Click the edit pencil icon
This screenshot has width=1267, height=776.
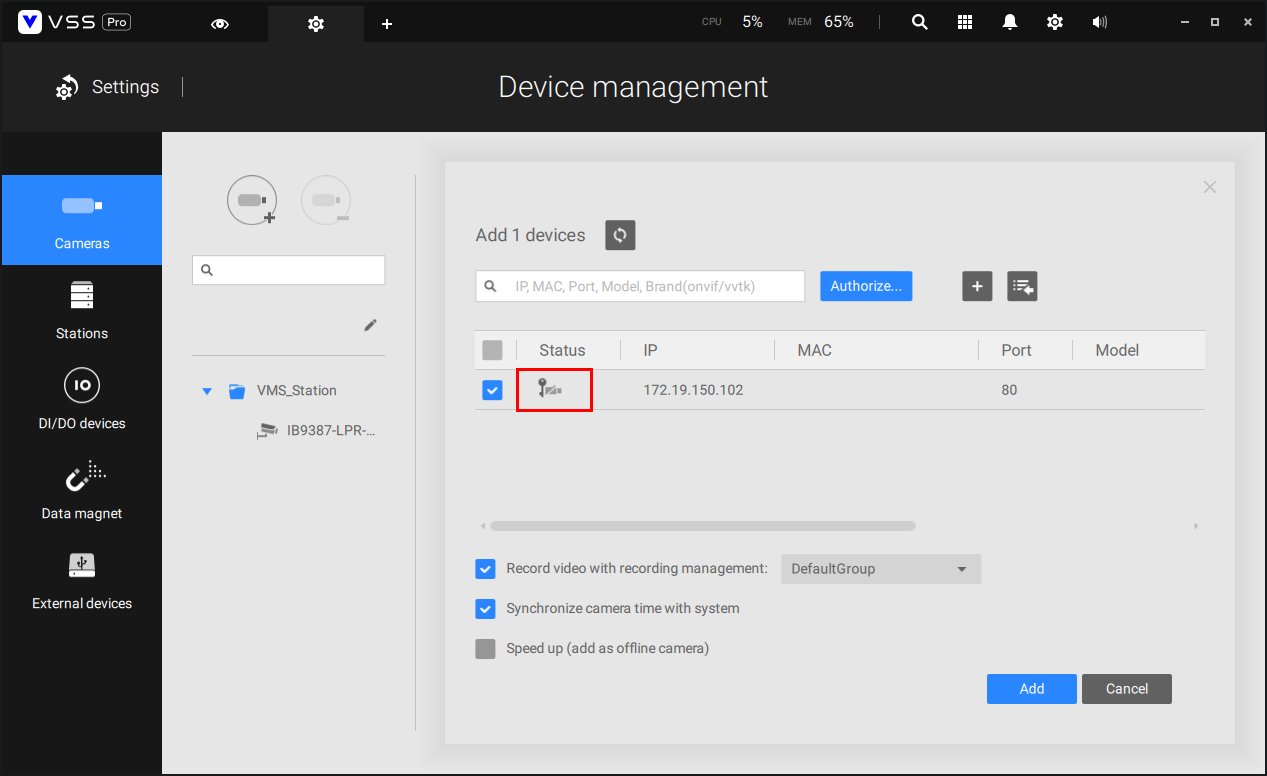point(370,325)
